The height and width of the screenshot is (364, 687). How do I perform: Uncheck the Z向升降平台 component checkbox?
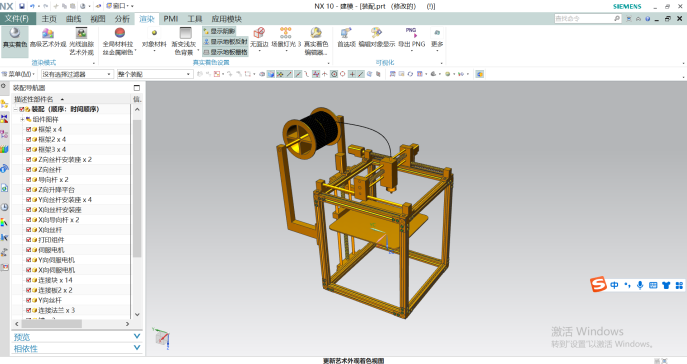pyautogui.click(x=28, y=190)
